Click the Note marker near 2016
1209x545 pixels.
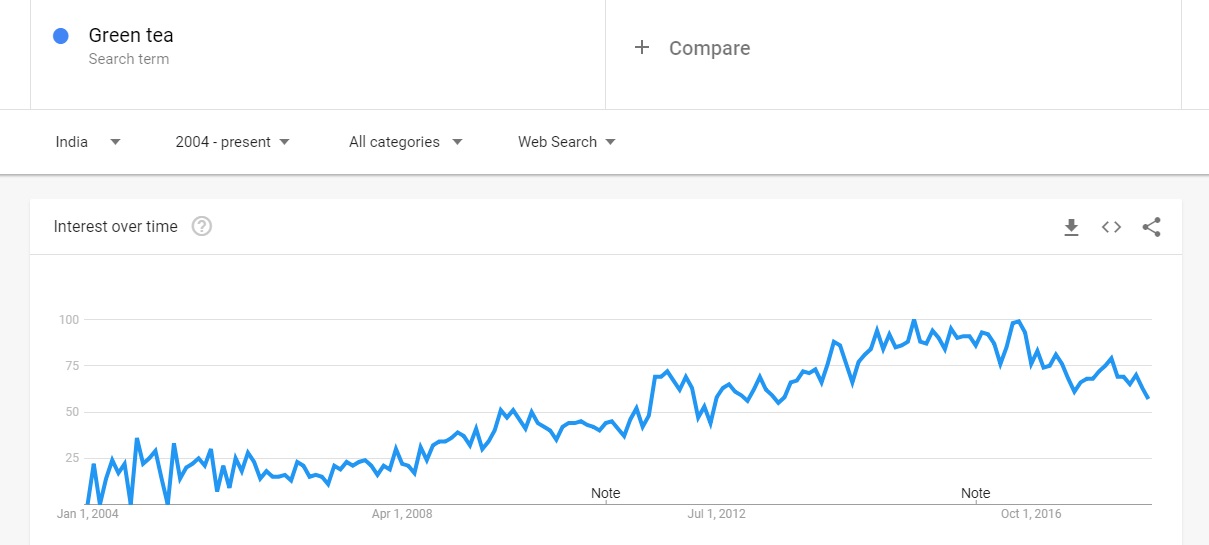pos(976,493)
